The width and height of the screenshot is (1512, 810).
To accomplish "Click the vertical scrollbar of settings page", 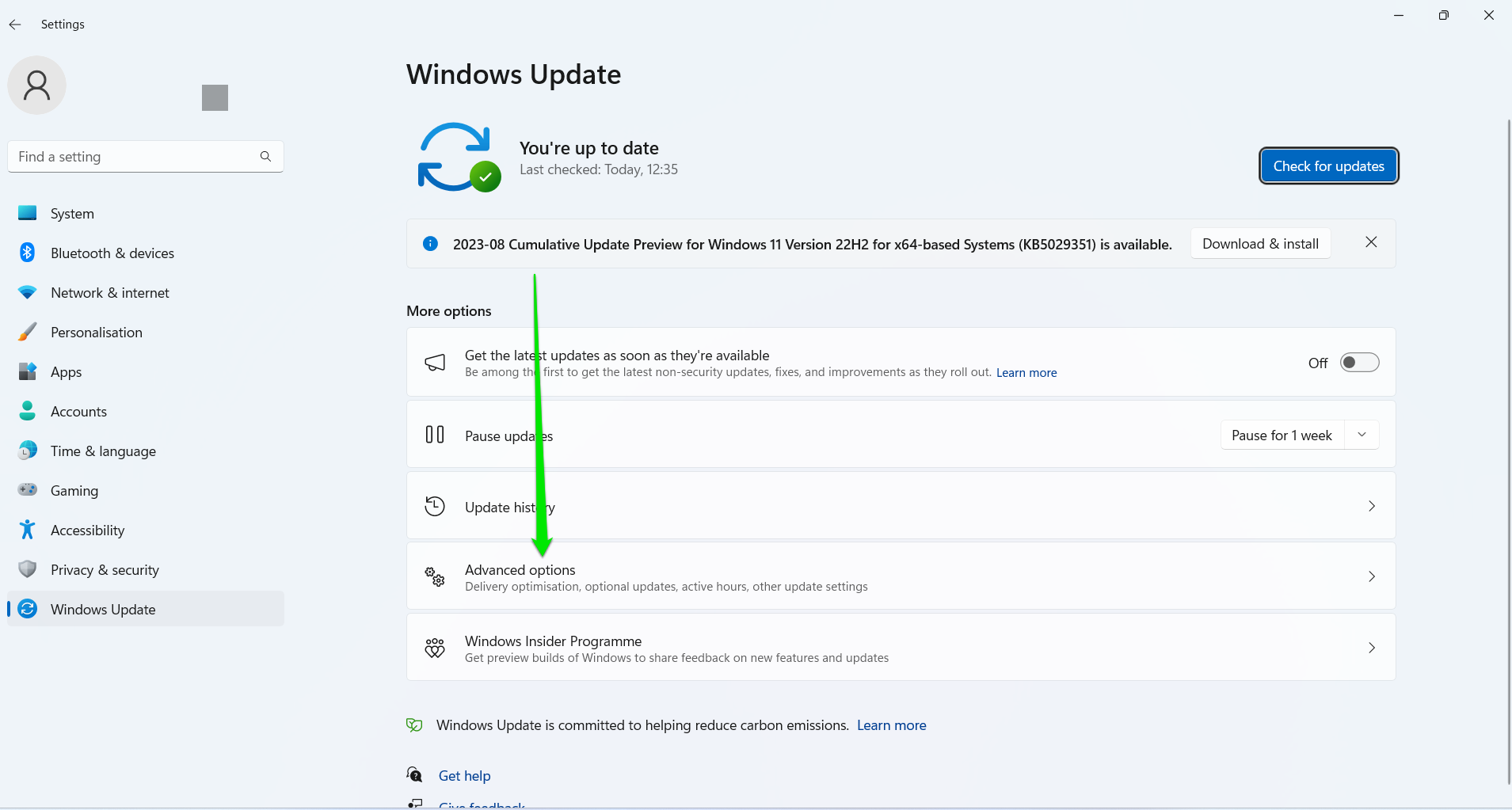I will [x=1508, y=451].
